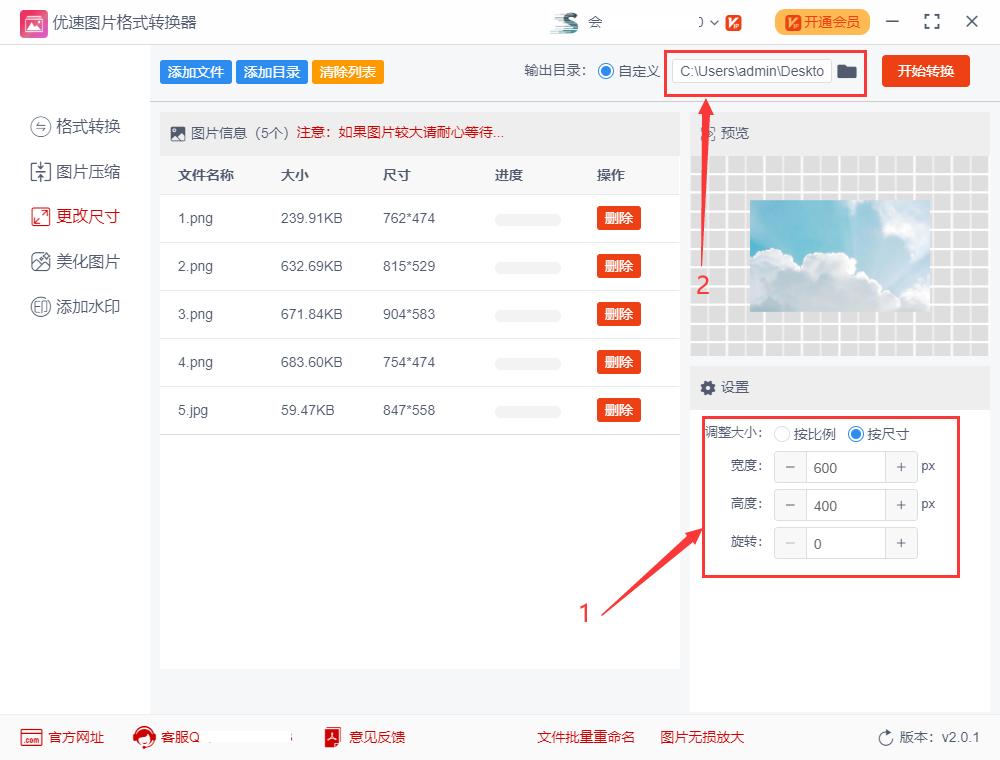This screenshot has width=1000, height=760.
Task: Click the refresh icon next to 版本 v2.0.1
Action: coord(884,737)
